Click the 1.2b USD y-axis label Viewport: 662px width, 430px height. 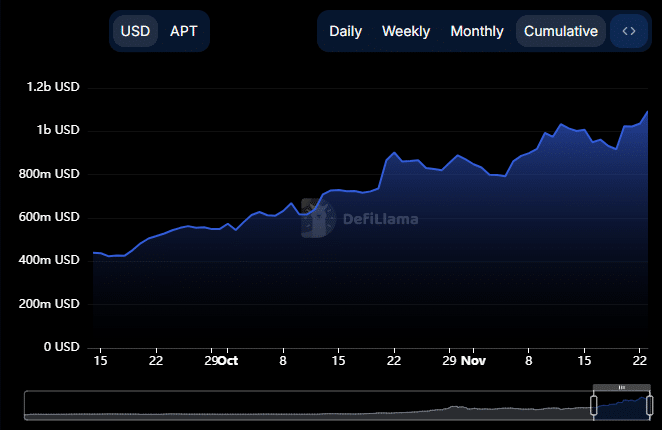click(x=53, y=88)
